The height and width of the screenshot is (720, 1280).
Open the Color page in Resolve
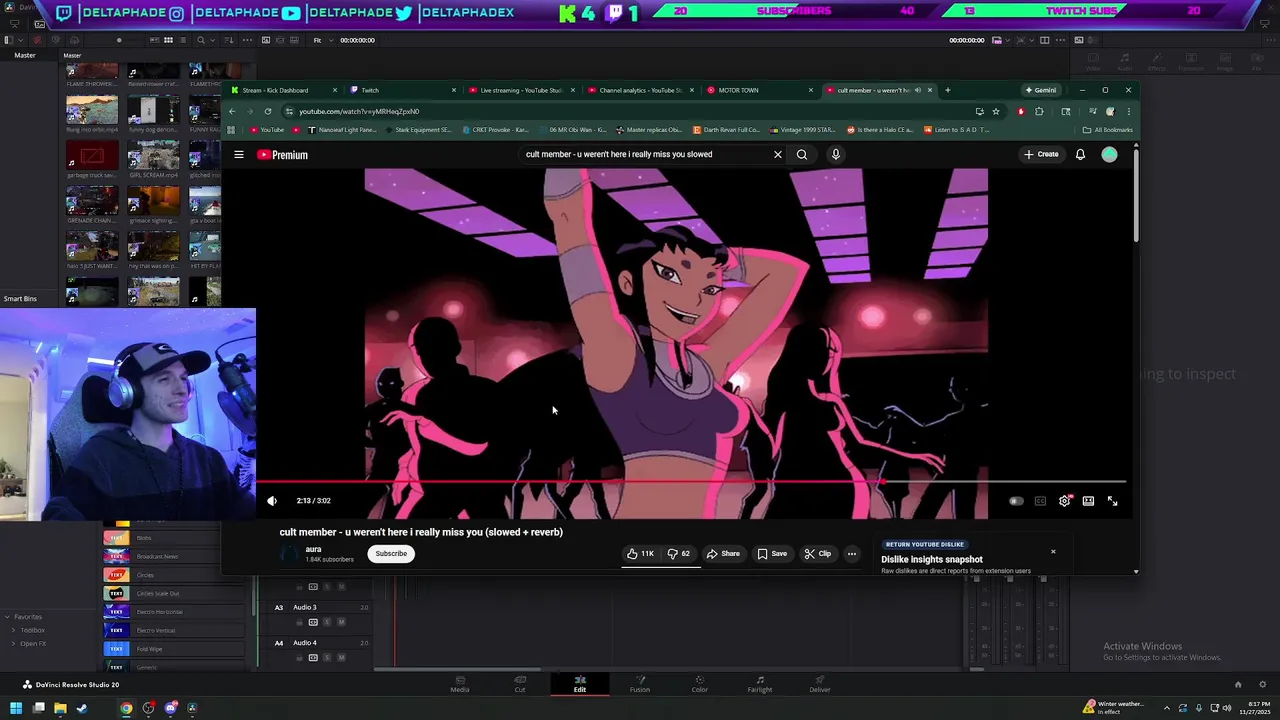click(x=700, y=684)
